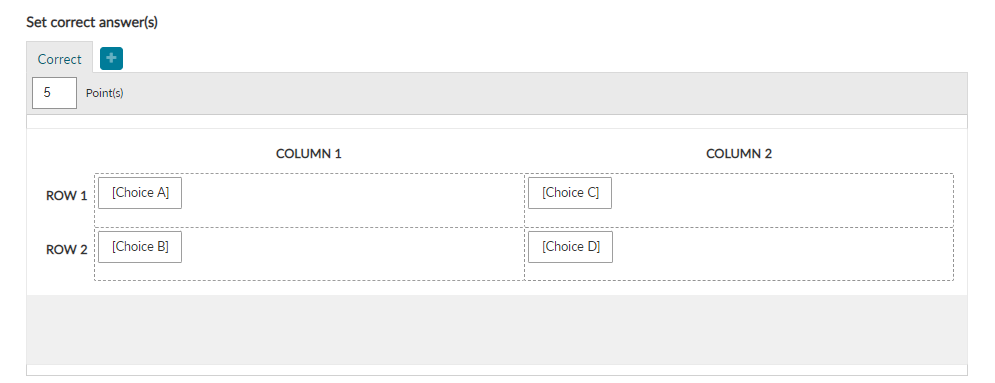The height and width of the screenshot is (383, 995).
Task: Click the Set correct answer(s) heading
Action: (92, 22)
